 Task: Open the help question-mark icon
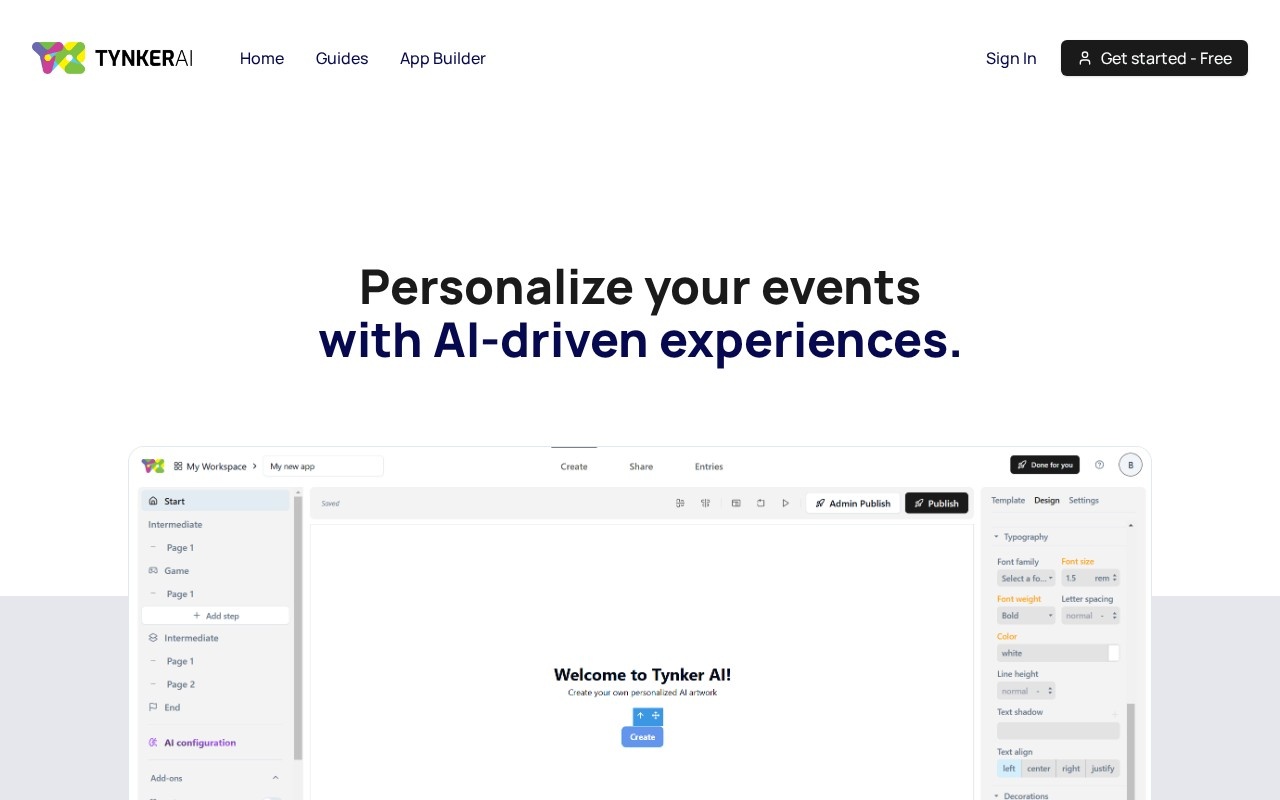[x=1099, y=465]
